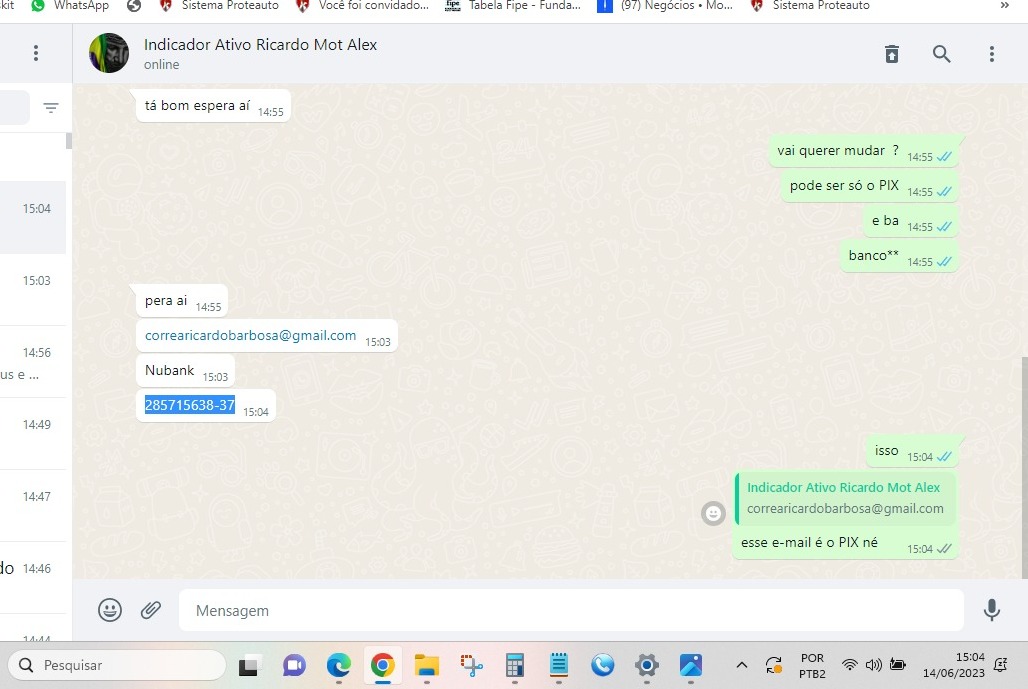Open the Tabela Fipe bookmark
1028x689 pixels.
pos(514,6)
